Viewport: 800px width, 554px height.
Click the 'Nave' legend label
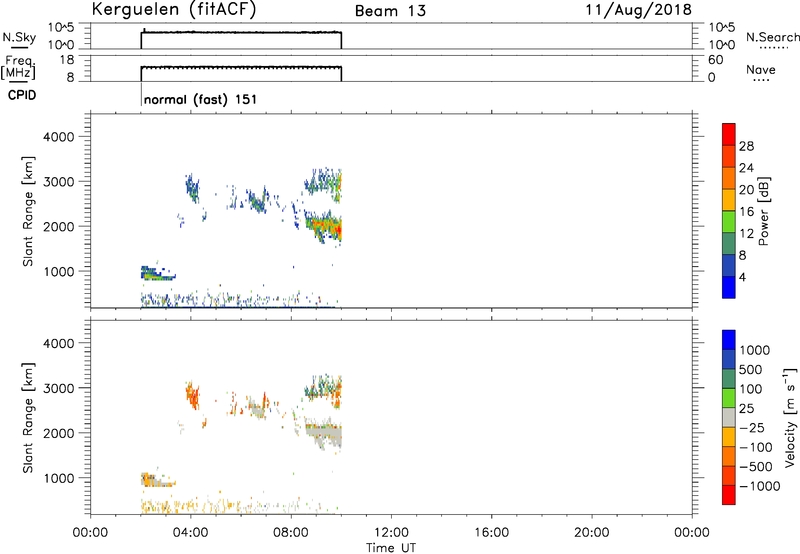(x=761, y=69)
